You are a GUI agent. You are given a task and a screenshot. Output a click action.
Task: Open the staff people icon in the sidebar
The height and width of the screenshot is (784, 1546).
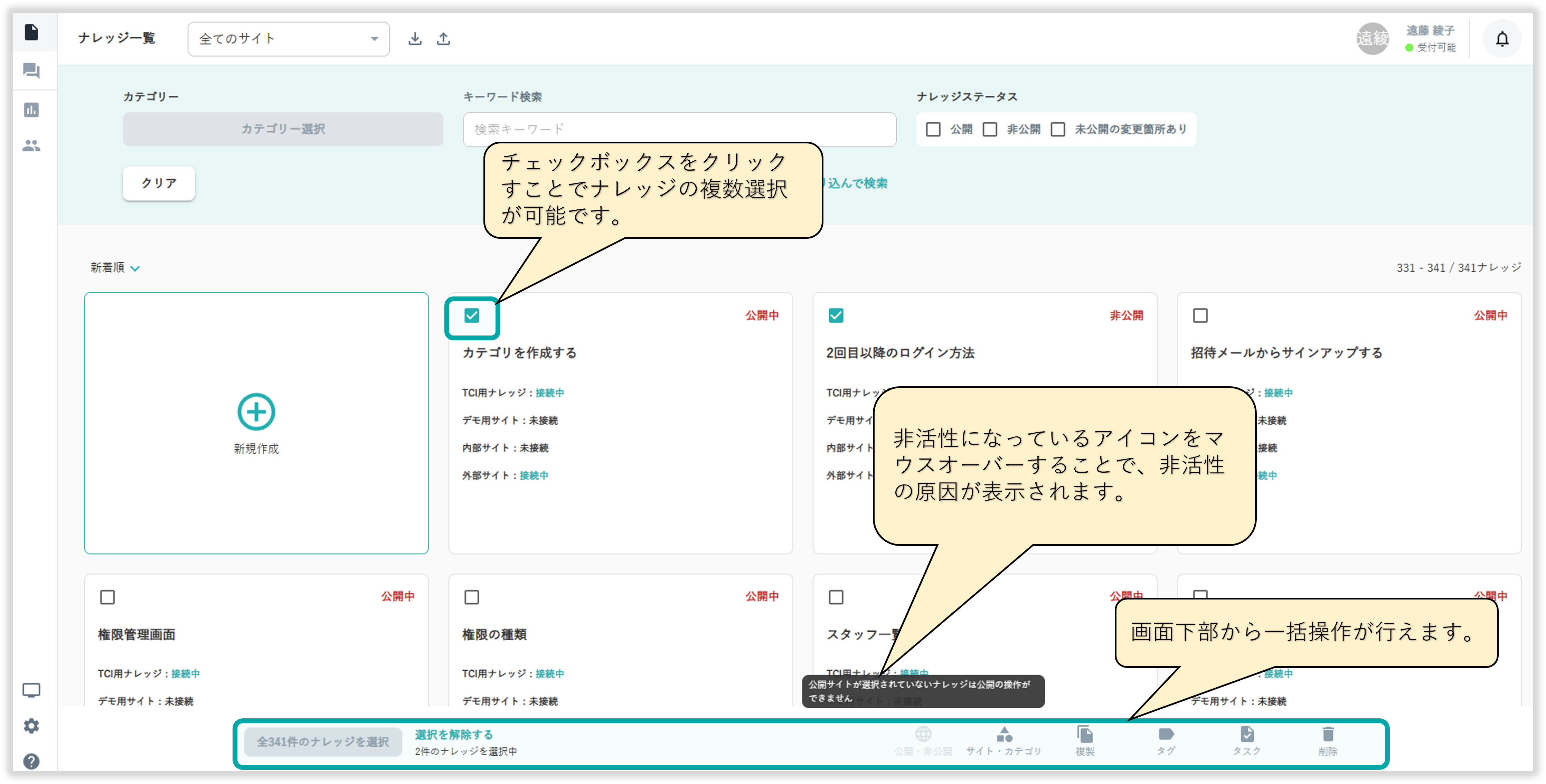[x=31, y=145]
